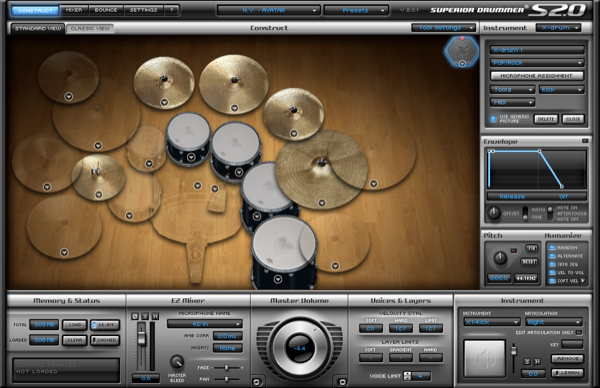Toggle Cached memory mode
This screenshot has height=388, width=600.
[105, 340]
